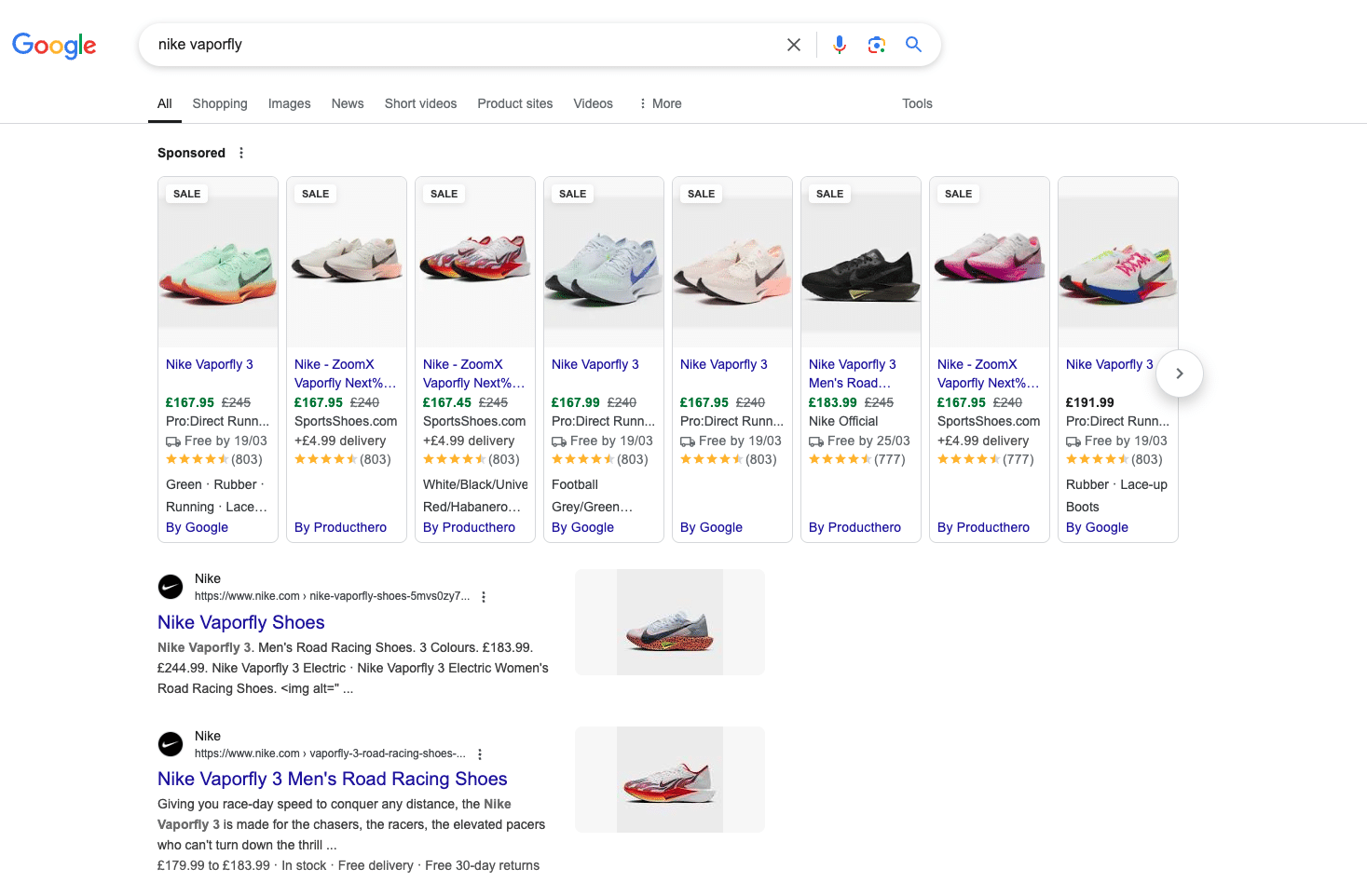The width and height of the screenshot is (1367, 896).
Task: Start voice search with microphone icon
Action: click(x=840, y=45)
